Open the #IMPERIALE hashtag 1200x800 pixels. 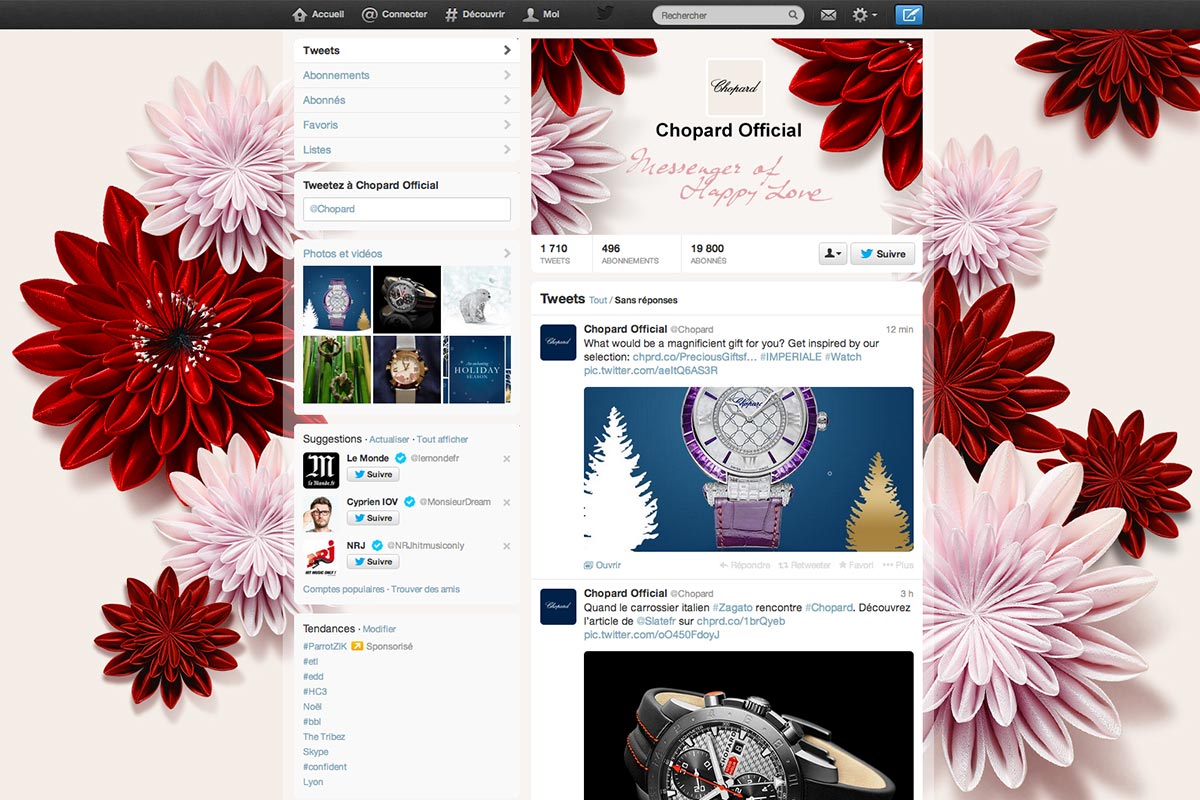(x=790, y=357)
